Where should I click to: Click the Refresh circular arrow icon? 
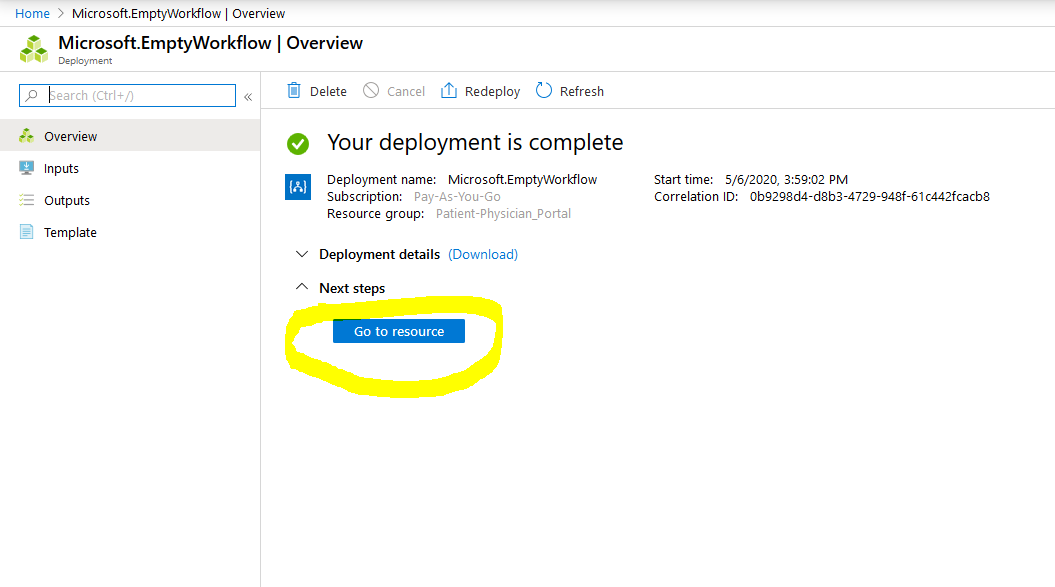tap(544, 90)
